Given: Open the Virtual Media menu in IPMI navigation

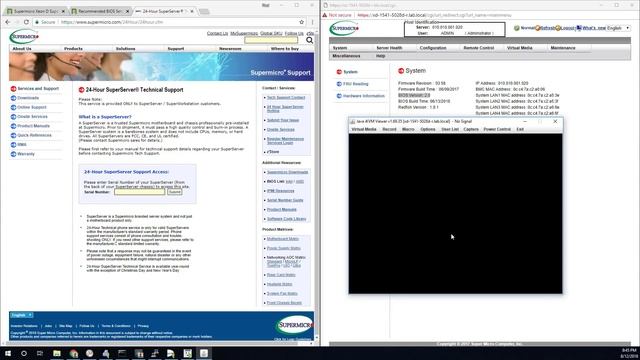Looking at the screenshot, I should tap(519, 48).
